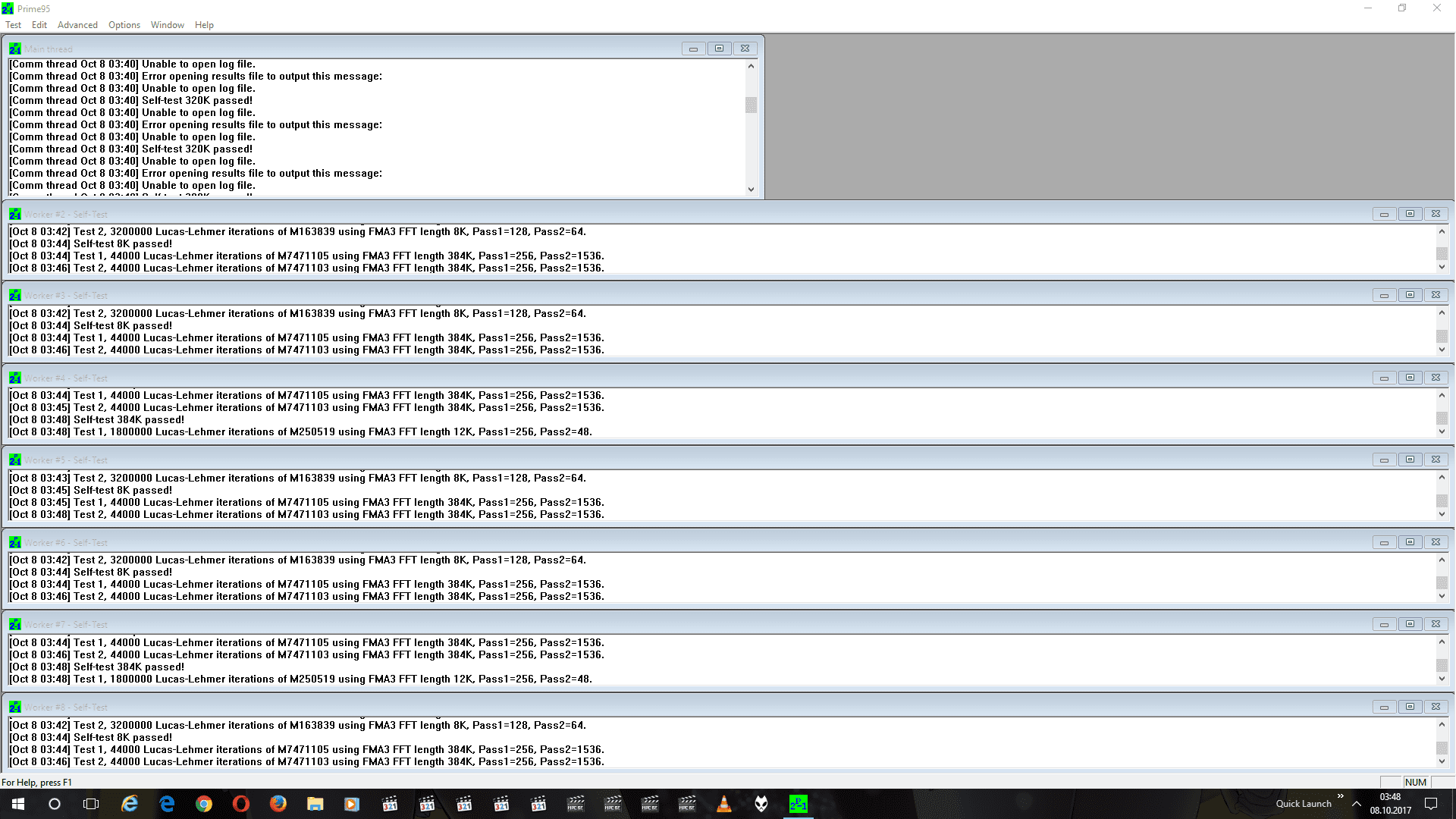This screenshot has height=819, width=1456.
Task: Launch Google Chrome from the taskbar
Action: [203, 804]
